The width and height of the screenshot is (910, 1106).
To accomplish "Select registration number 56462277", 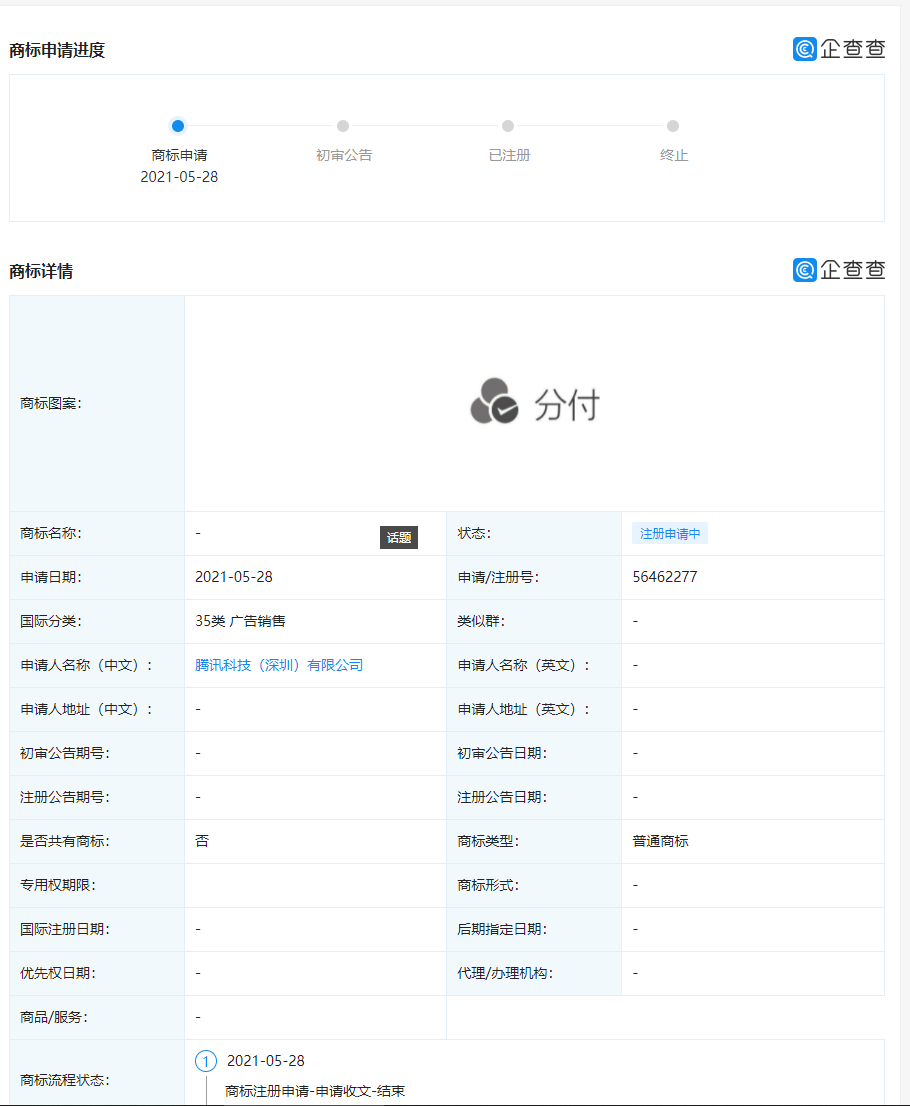I will click(665, 577).
